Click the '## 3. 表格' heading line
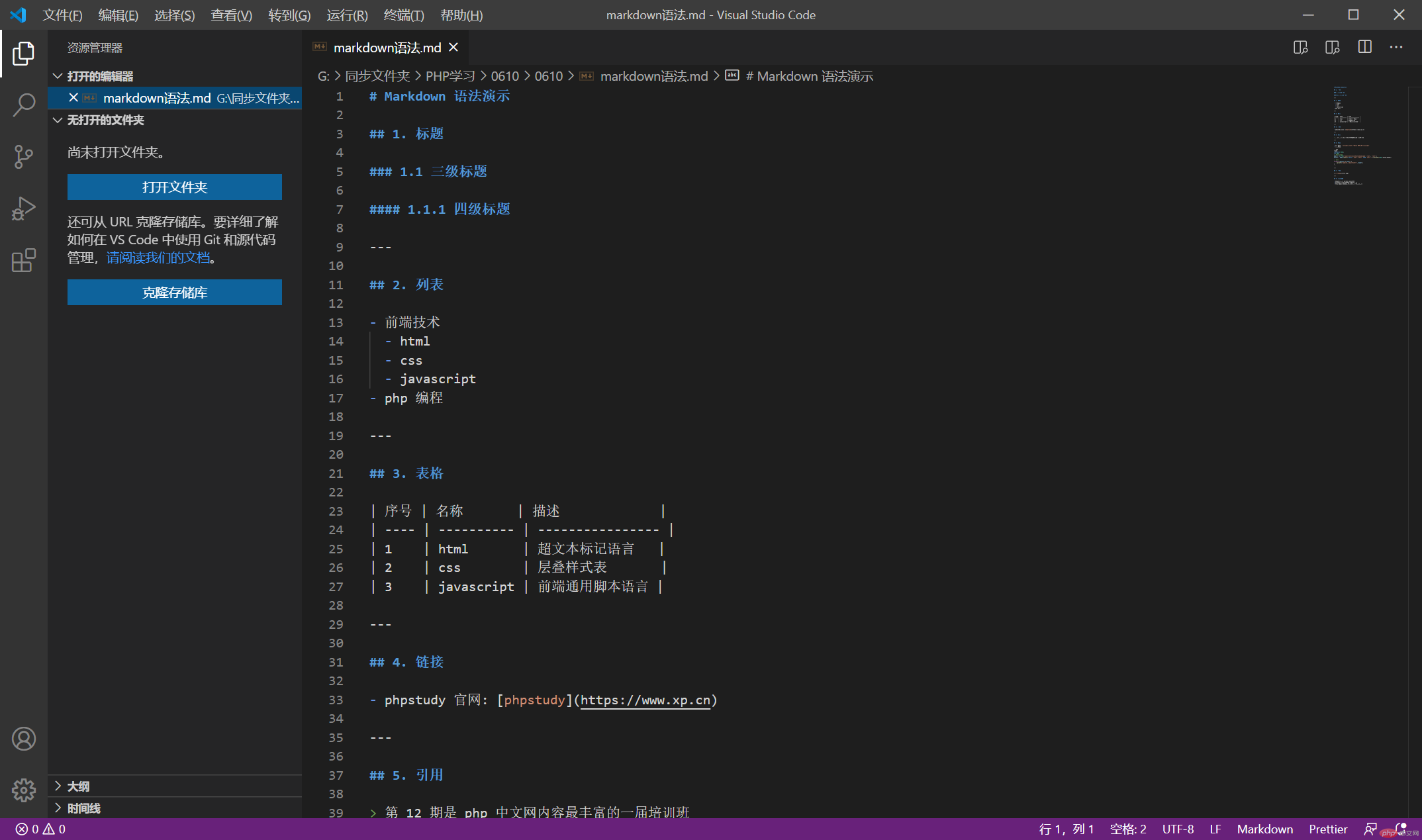The width and height of the screenshot is (1422, 840). 406,473
